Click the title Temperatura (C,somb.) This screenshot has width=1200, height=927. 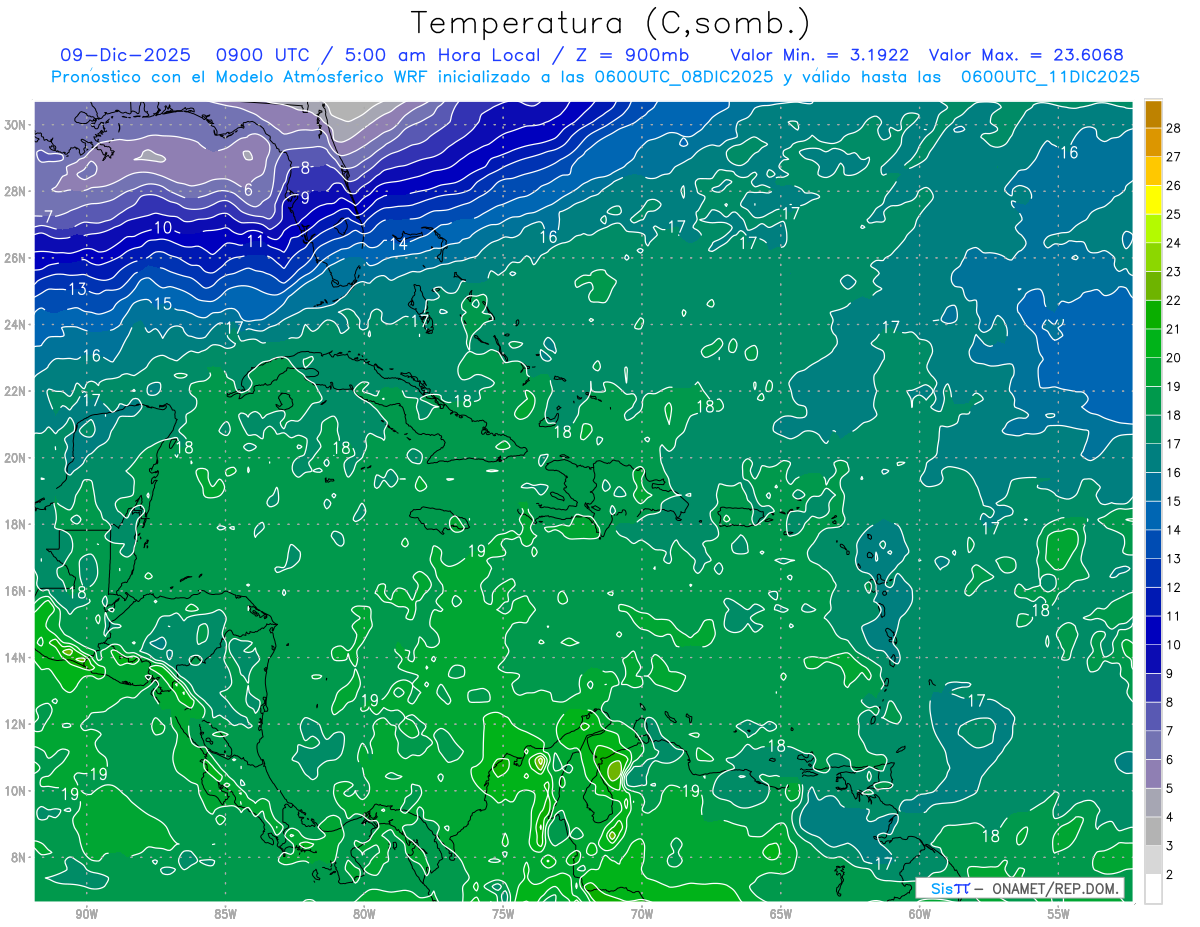coord(611,23)
